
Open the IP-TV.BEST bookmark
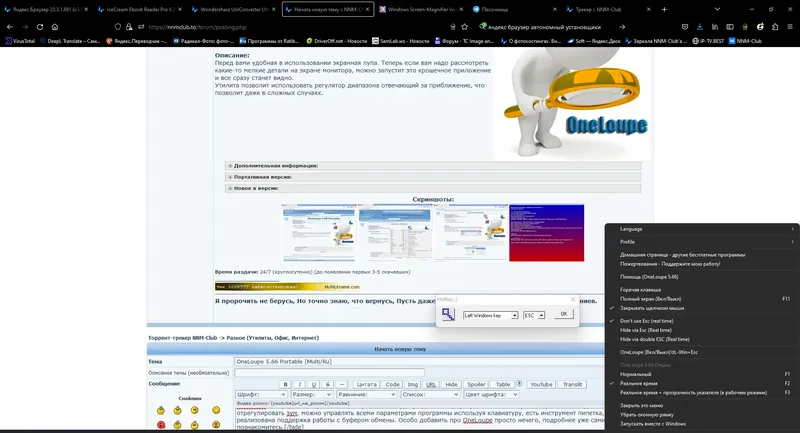pyautogui.click(x=708, y=41)
